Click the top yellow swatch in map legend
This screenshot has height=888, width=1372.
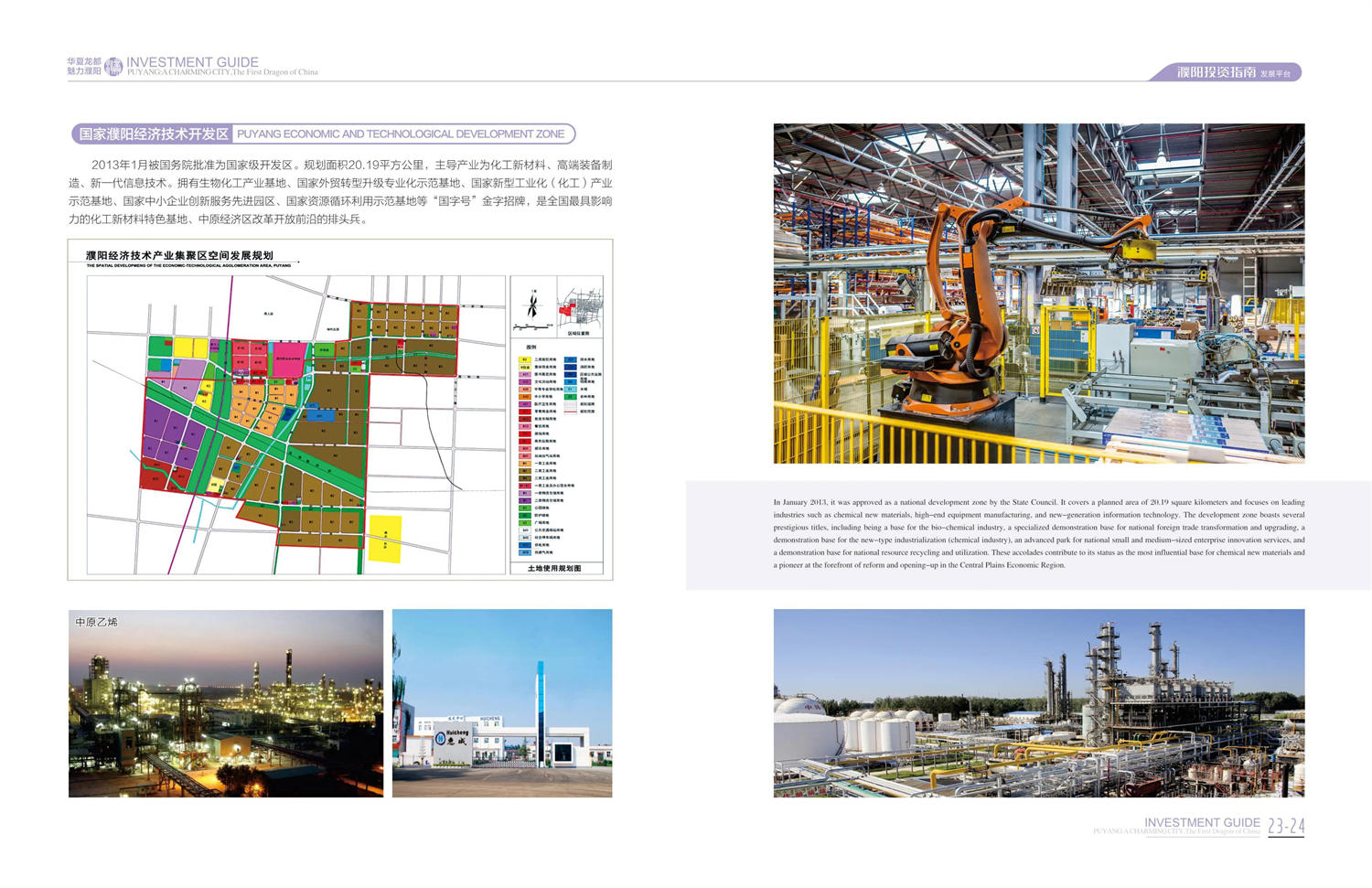525,360
